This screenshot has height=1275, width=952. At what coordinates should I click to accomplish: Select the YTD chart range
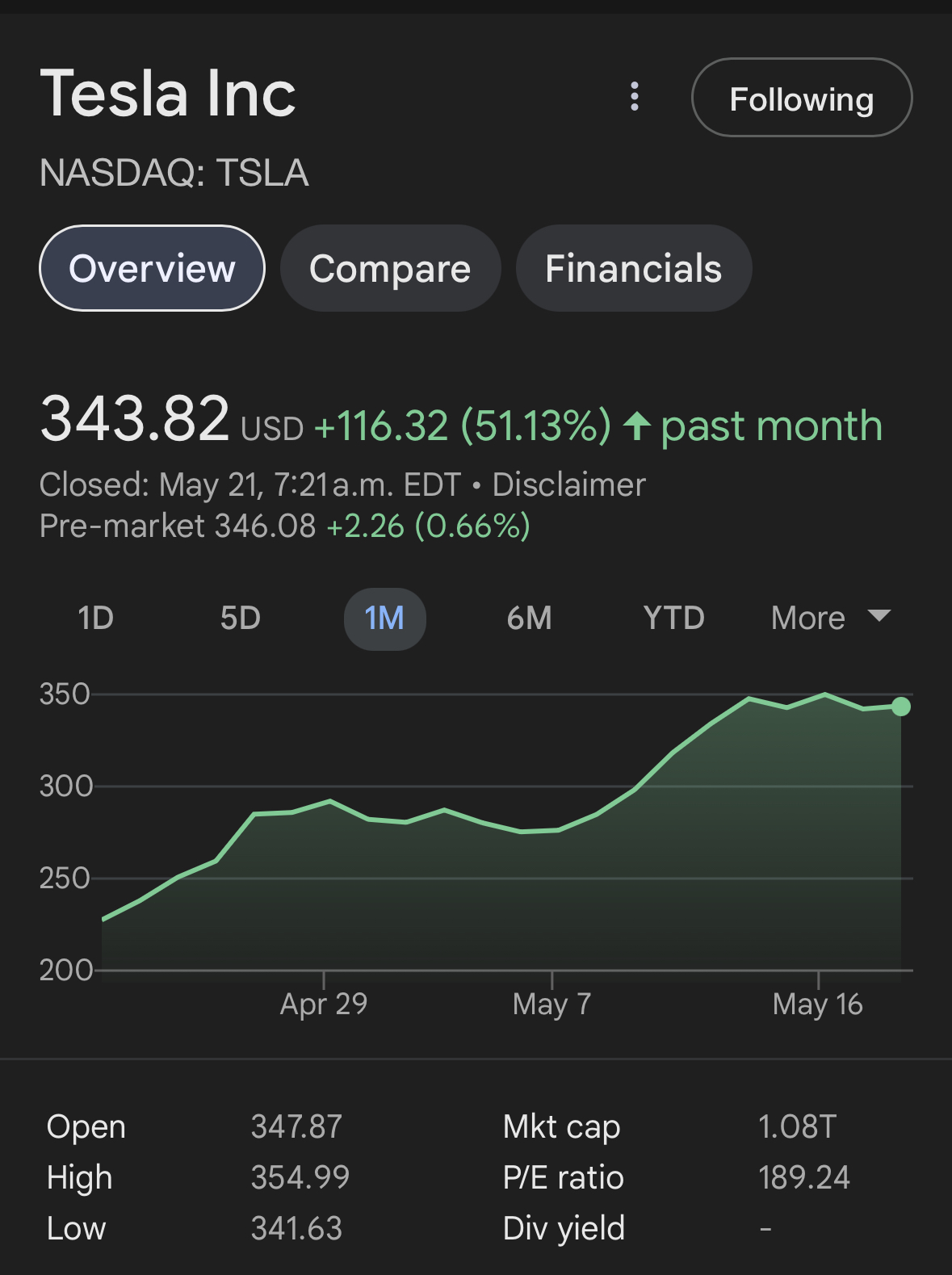(673, 619)
